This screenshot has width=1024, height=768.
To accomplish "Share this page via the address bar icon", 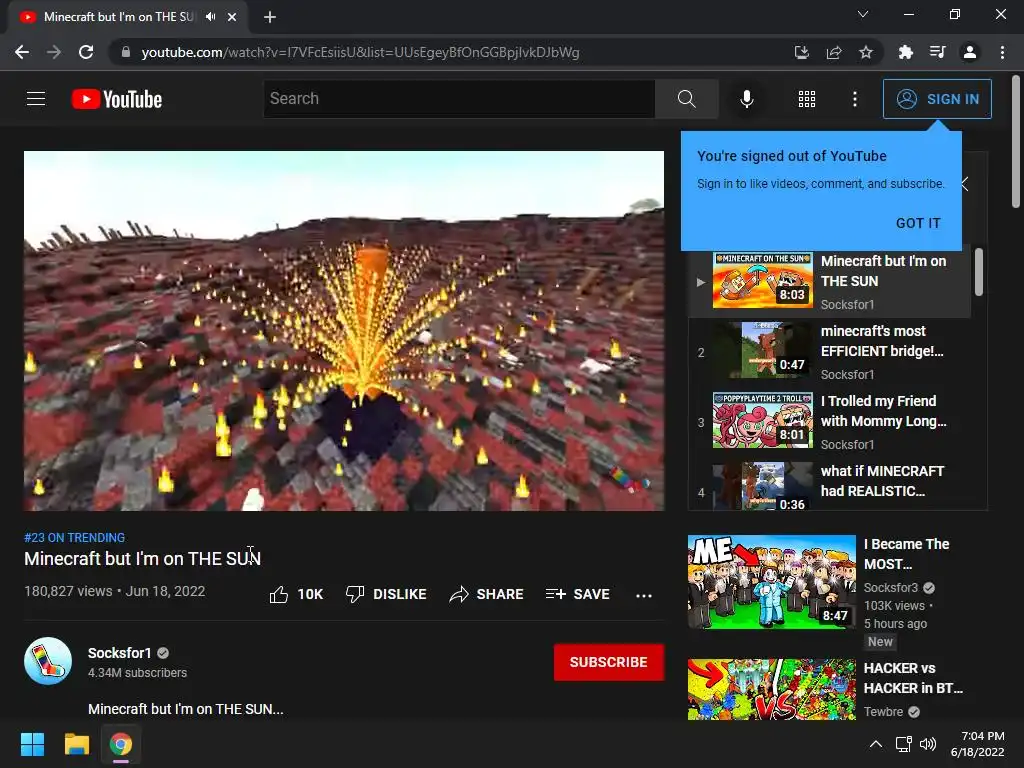I will tap(834, 52).
